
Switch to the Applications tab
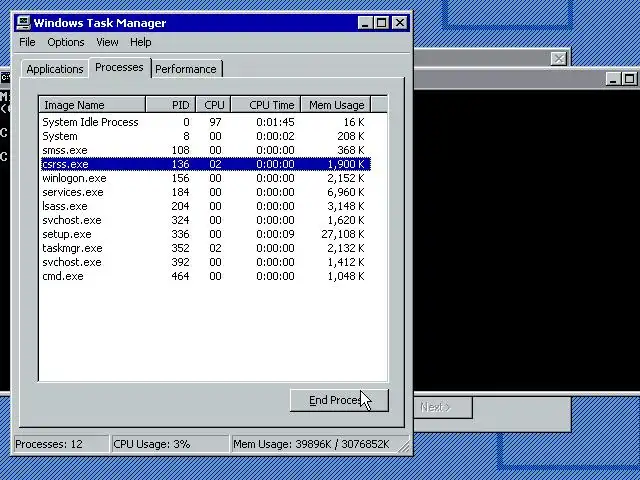(x=55, y=69)
